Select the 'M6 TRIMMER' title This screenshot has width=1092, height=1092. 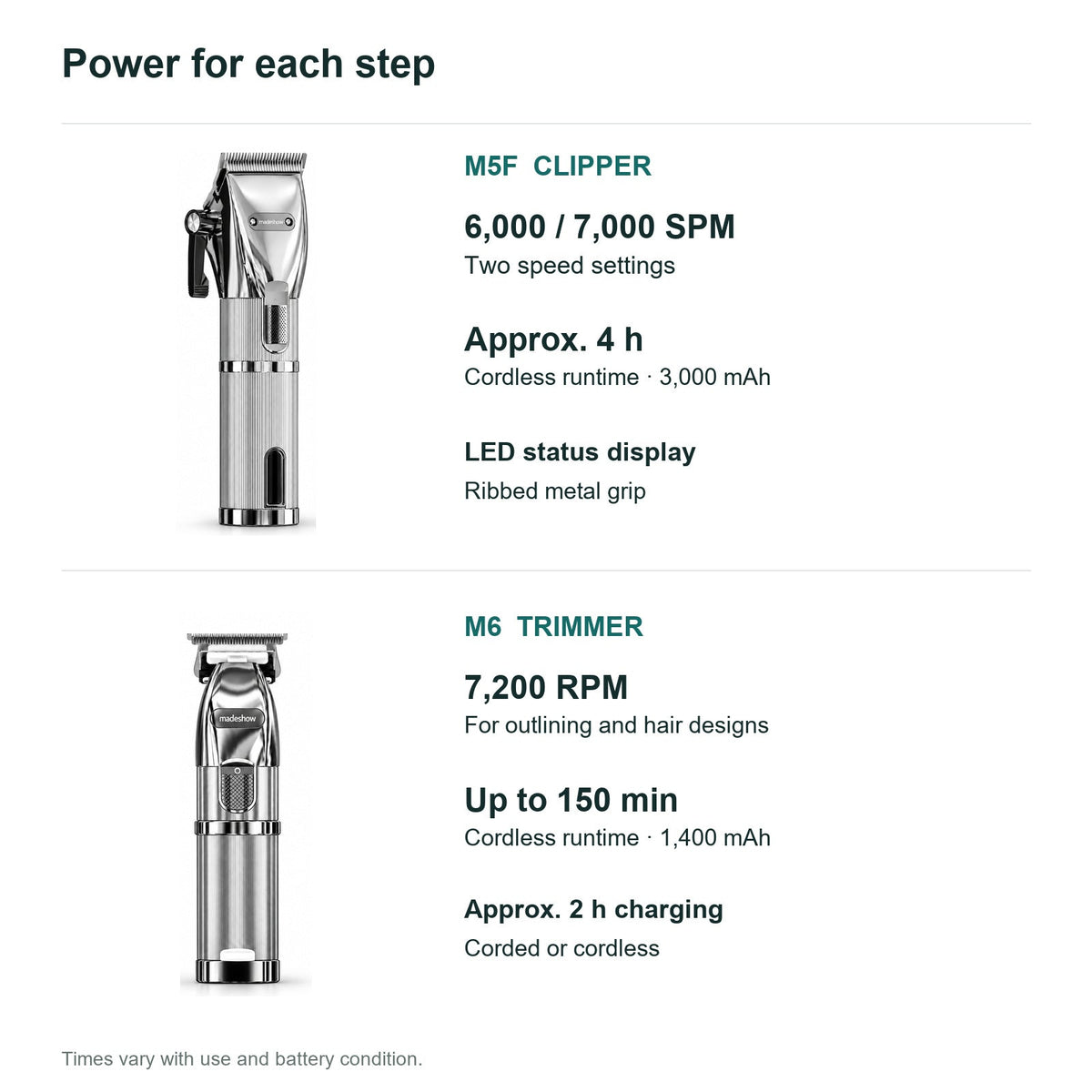(553, 626)
